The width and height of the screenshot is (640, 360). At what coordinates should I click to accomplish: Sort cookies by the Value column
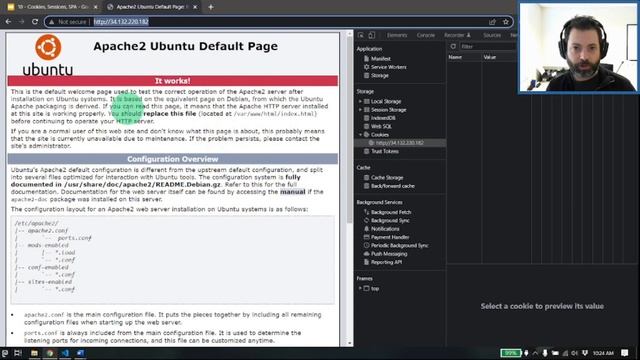coord(499,57)
